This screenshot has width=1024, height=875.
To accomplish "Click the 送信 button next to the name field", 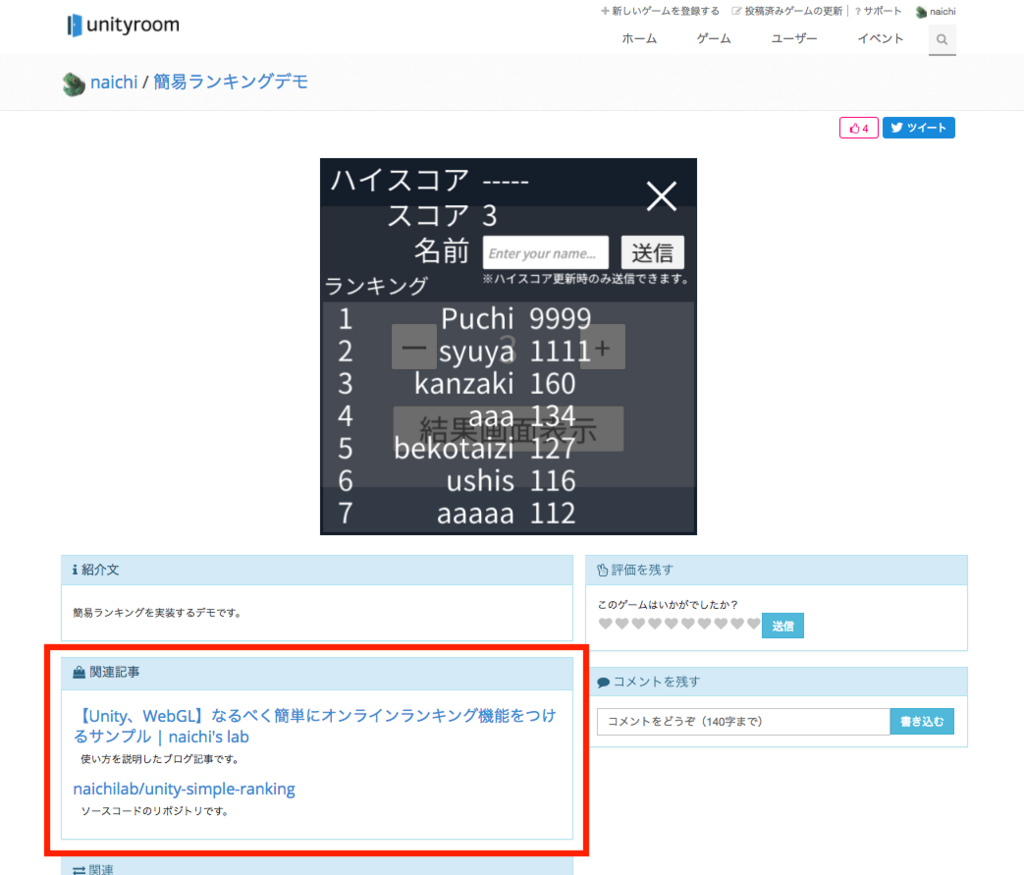I will [652, 253].
